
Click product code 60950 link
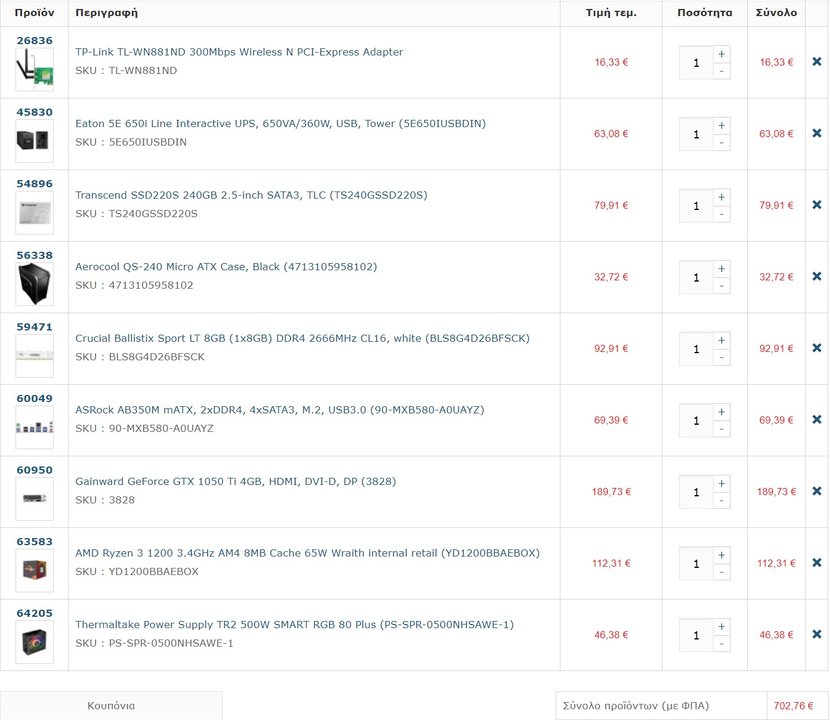tap(34, 470)
